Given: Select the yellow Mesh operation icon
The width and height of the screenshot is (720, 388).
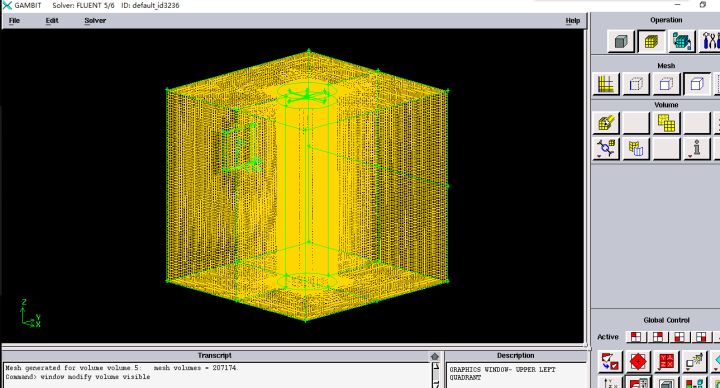Looking at the screenshot, I should coord(651,42).
